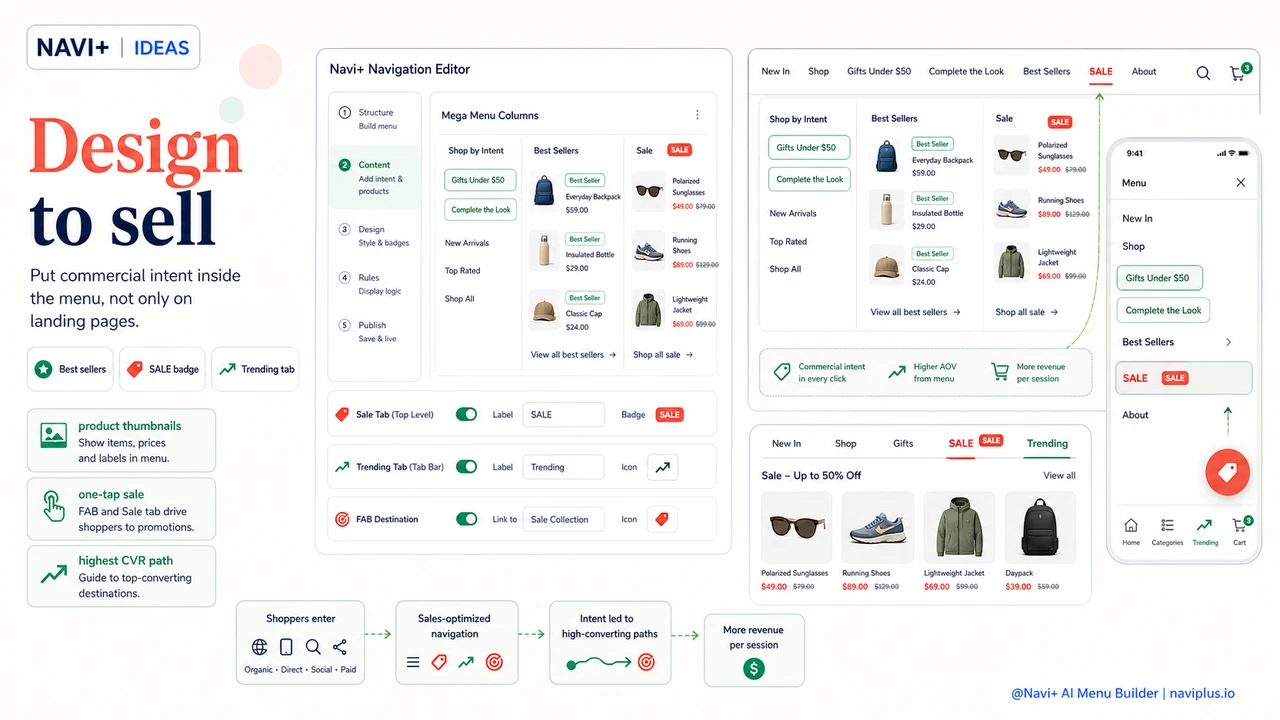The image size is (1280, 720).
Task: Click the Higher AOV trend icon
Action: click(x=896, y=372)
